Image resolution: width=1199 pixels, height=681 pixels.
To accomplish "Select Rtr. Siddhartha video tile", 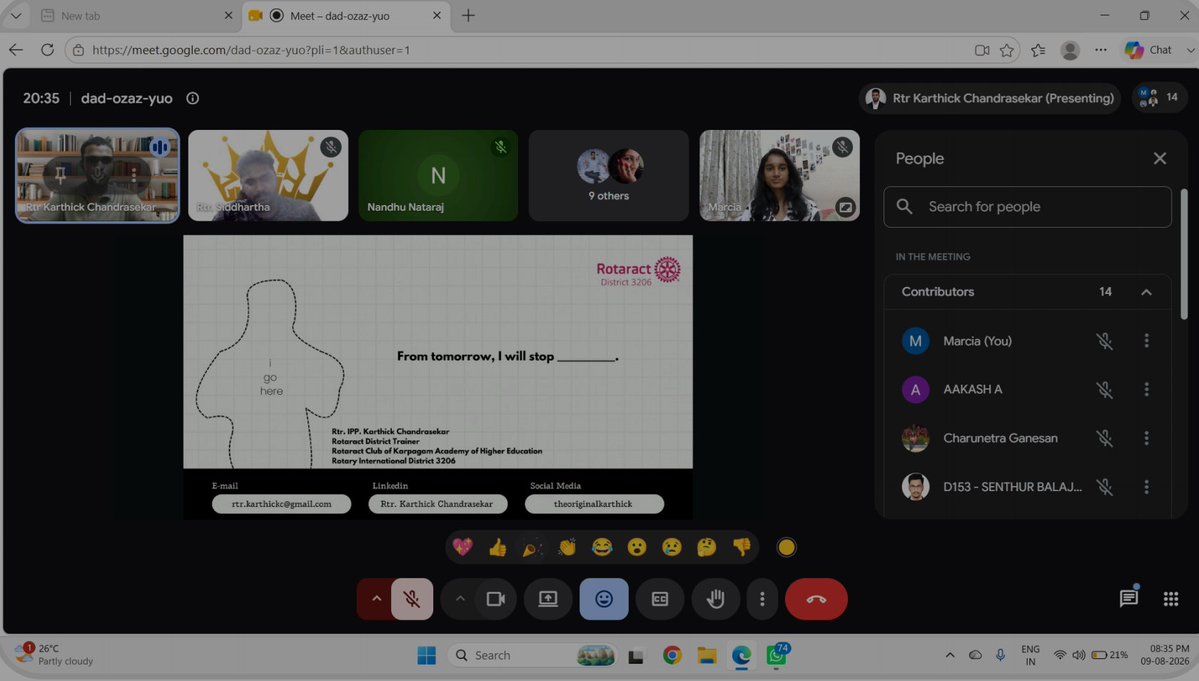I will pos(268,175).
